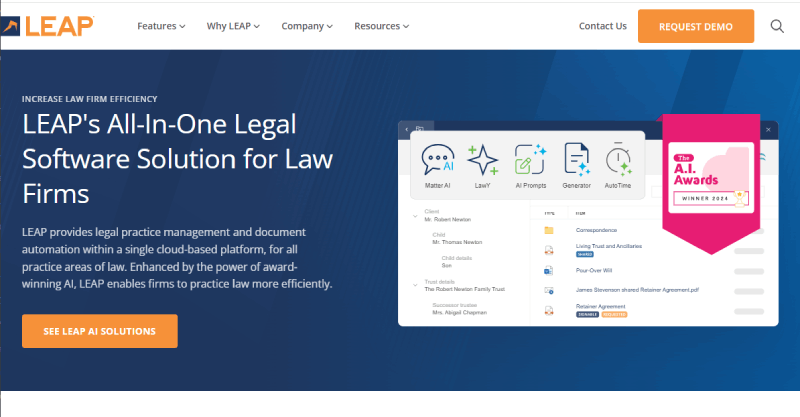Open the search magnifier icon
The image size is (800, 417).
[777, 26]
